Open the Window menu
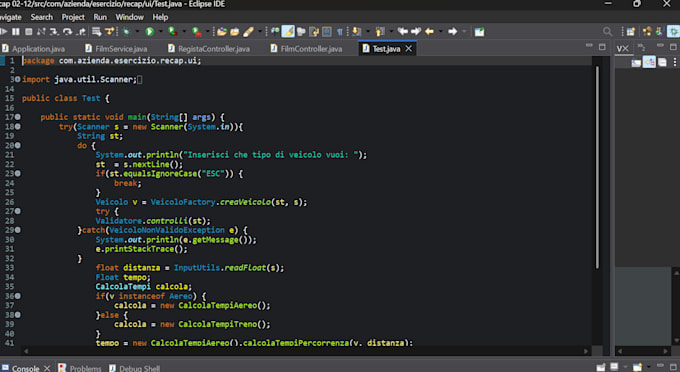Viewport: 680px width, 372px height. tap(129, 17)
